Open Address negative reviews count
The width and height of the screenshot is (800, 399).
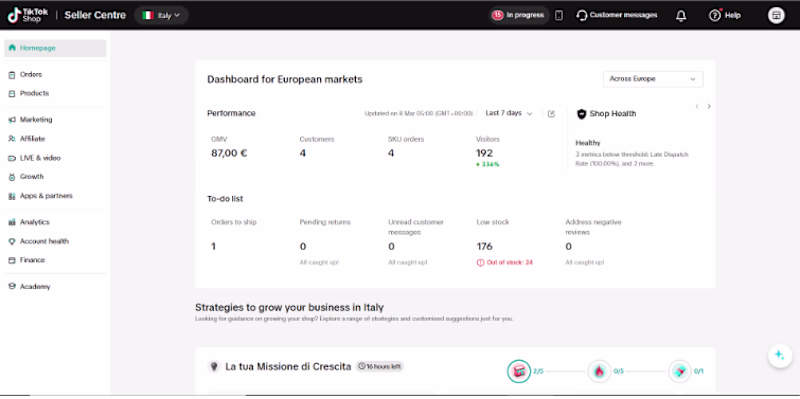tap(568, 247)
